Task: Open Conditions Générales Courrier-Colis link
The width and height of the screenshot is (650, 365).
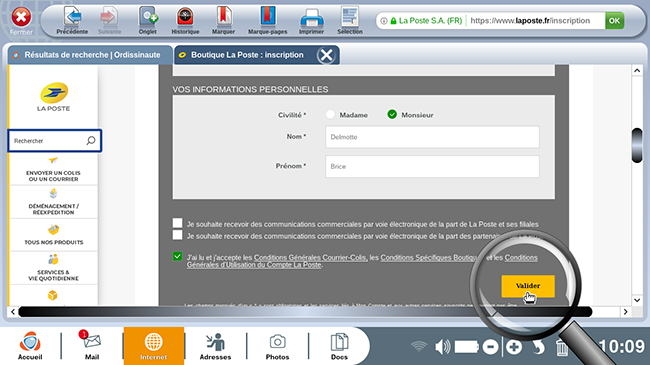Action: pos(310,258)
